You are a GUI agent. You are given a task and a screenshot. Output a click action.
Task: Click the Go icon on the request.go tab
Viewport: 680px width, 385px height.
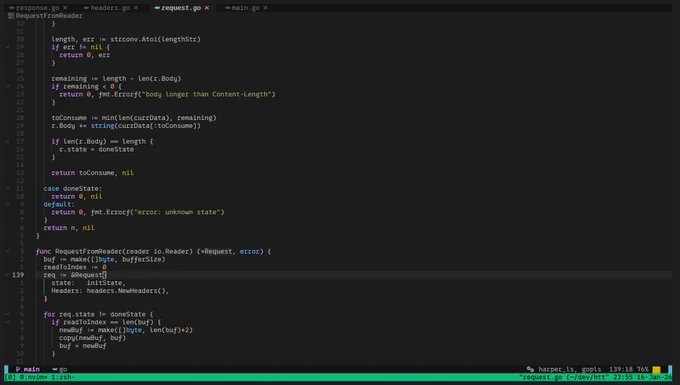tap(157, 8)
